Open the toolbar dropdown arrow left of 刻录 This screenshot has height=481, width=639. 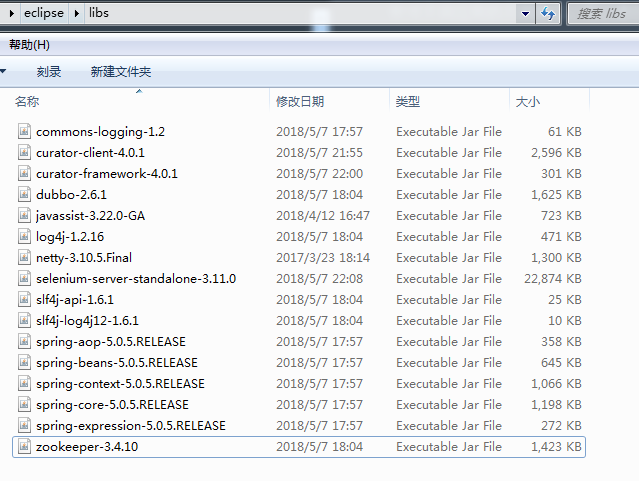click(x=3, y=71)
